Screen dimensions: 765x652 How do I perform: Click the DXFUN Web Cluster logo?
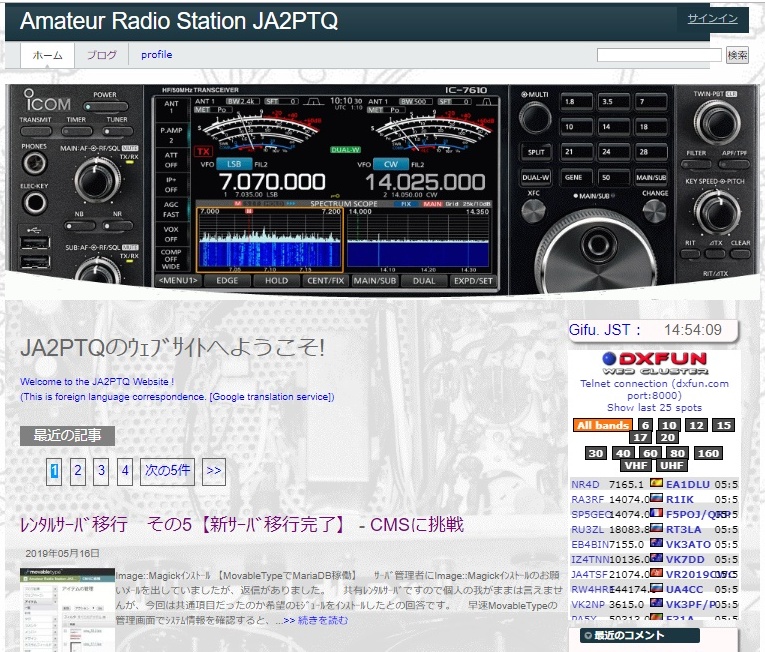pyautogui.click(x=654, y=364)
